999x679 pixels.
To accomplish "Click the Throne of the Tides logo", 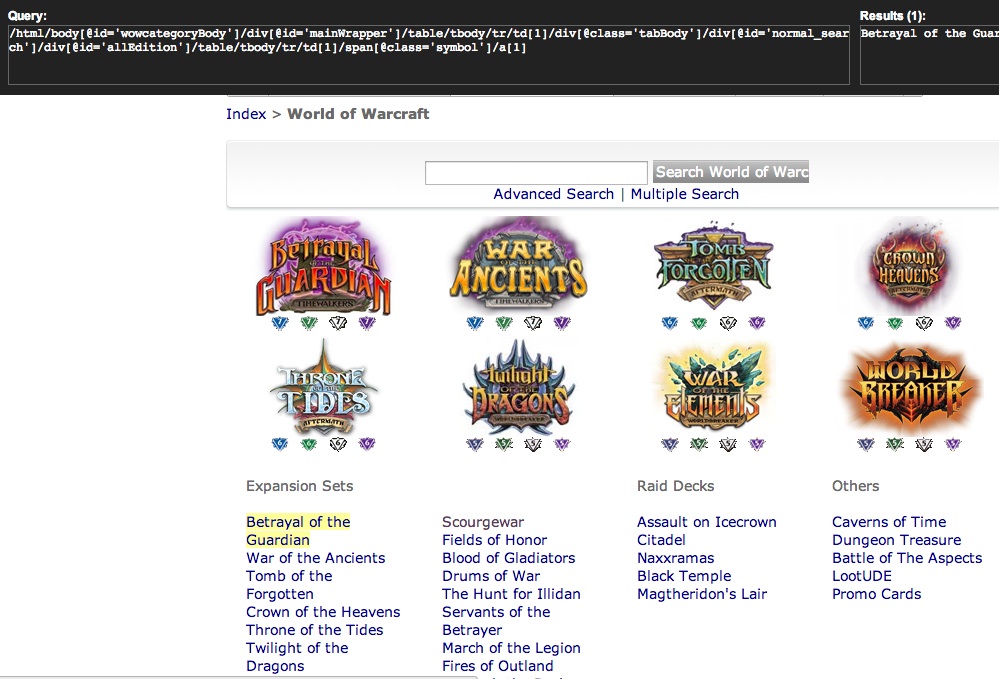I will point(322,388).
